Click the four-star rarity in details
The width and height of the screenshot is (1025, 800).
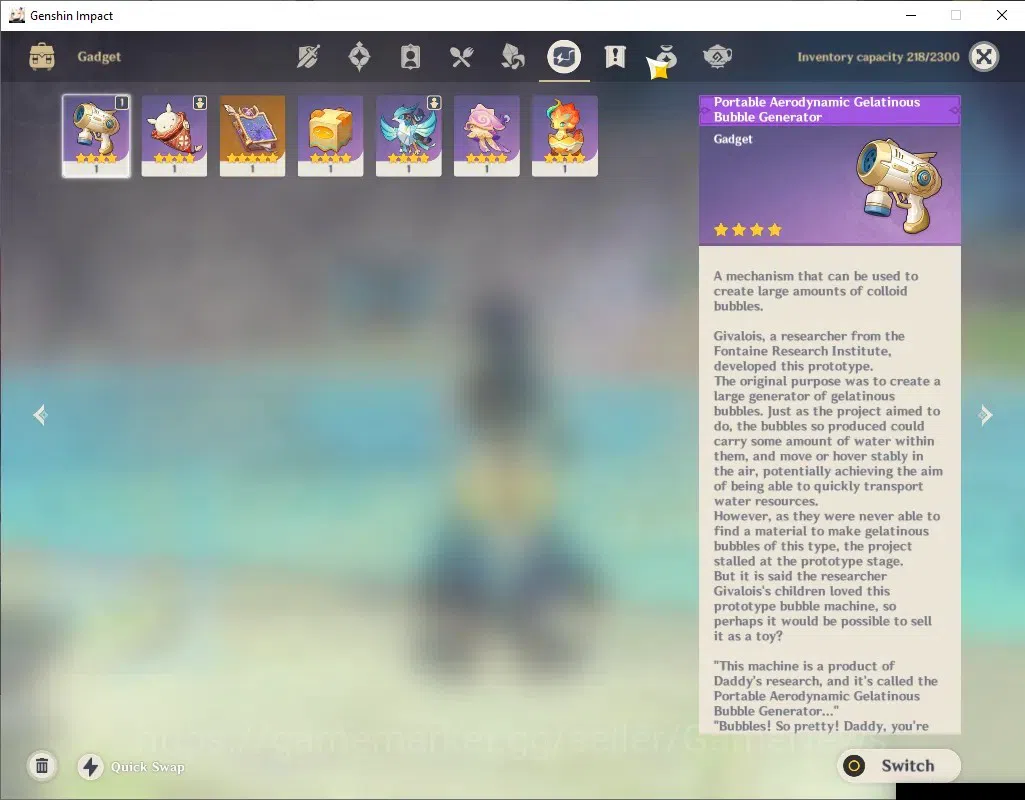click(748, 229)
